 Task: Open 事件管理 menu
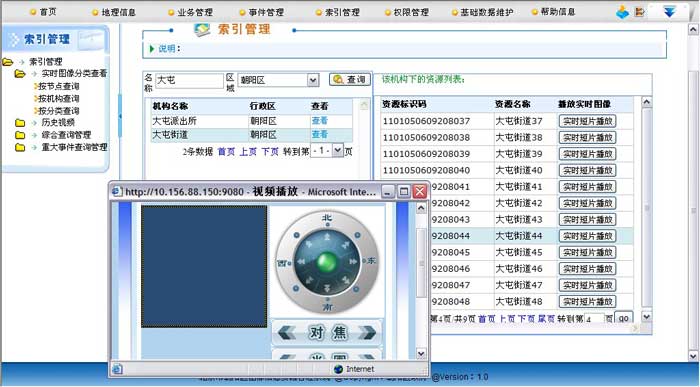coord(266,12)
